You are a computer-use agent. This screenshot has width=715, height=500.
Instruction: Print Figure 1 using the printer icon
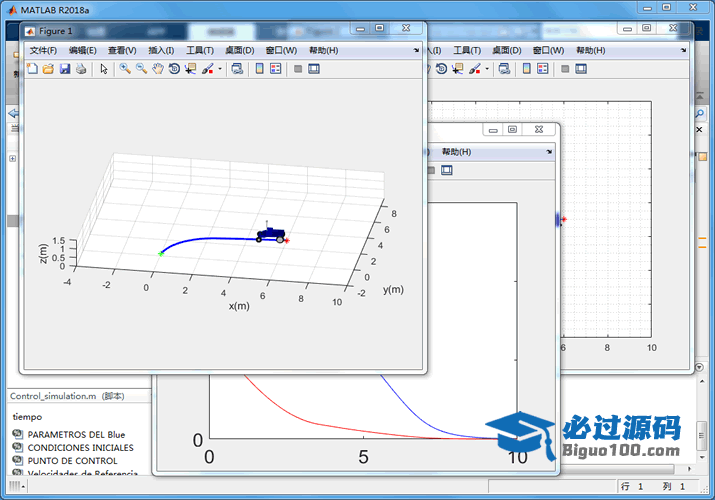click(81, 69)
